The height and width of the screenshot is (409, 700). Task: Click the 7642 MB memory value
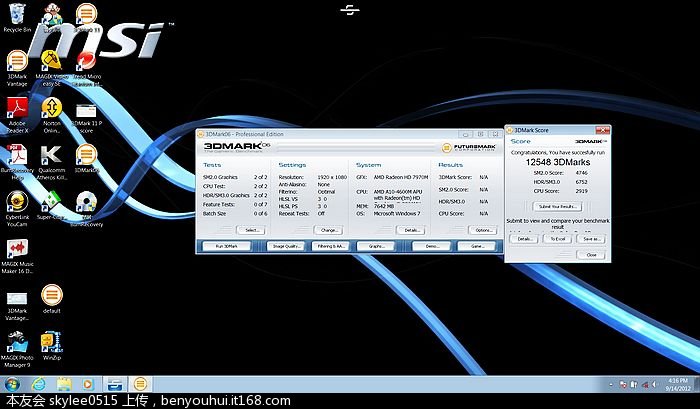[384, 206]
